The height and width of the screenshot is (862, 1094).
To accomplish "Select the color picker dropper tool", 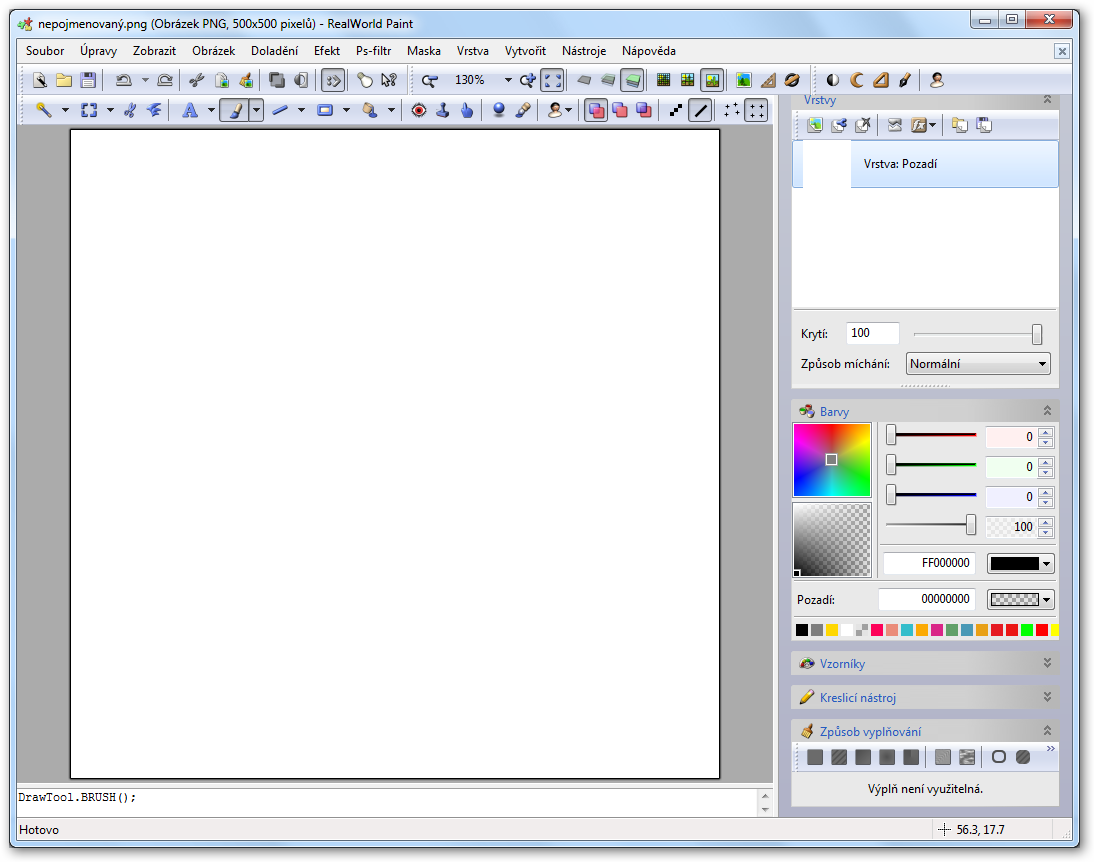I will point(523,110).
